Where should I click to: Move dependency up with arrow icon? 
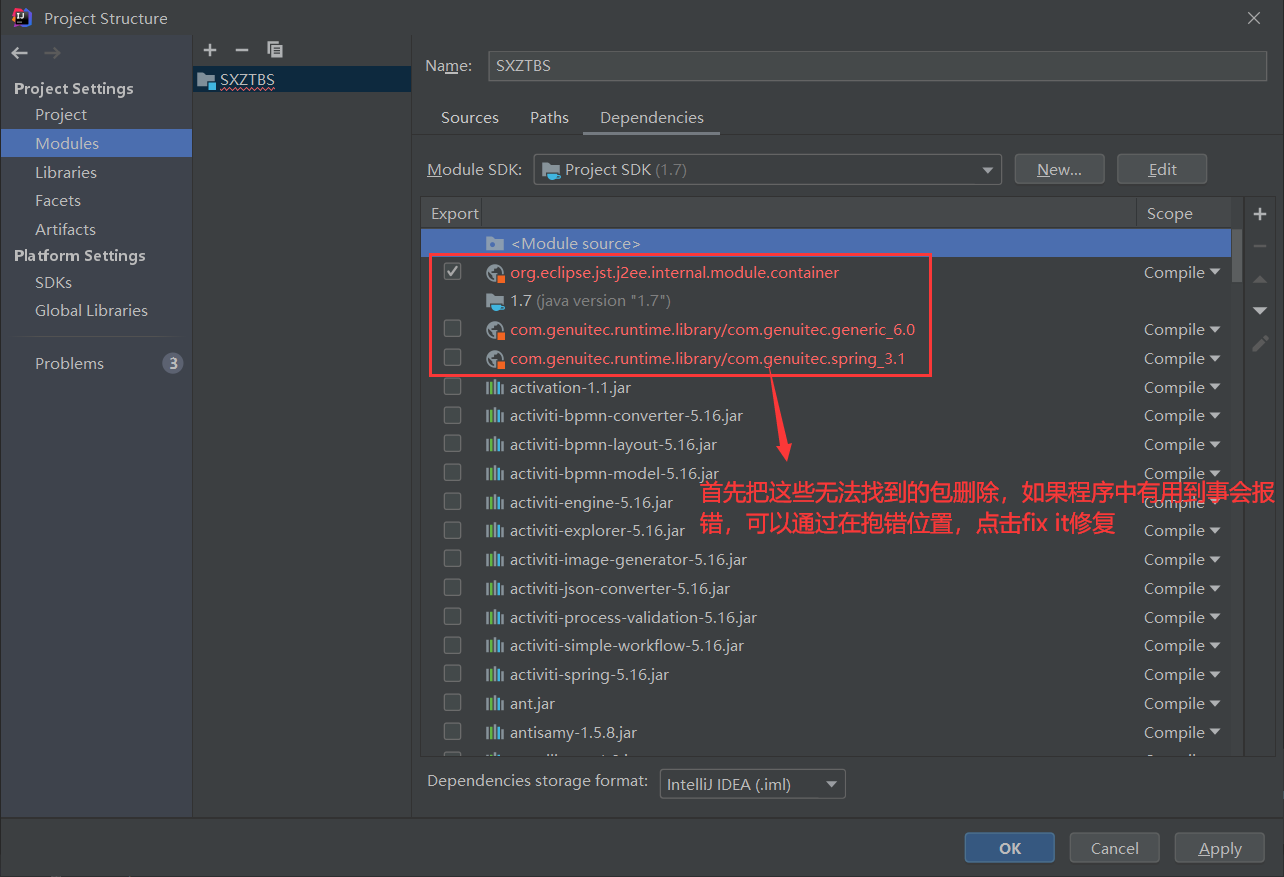click(1260, 279)
